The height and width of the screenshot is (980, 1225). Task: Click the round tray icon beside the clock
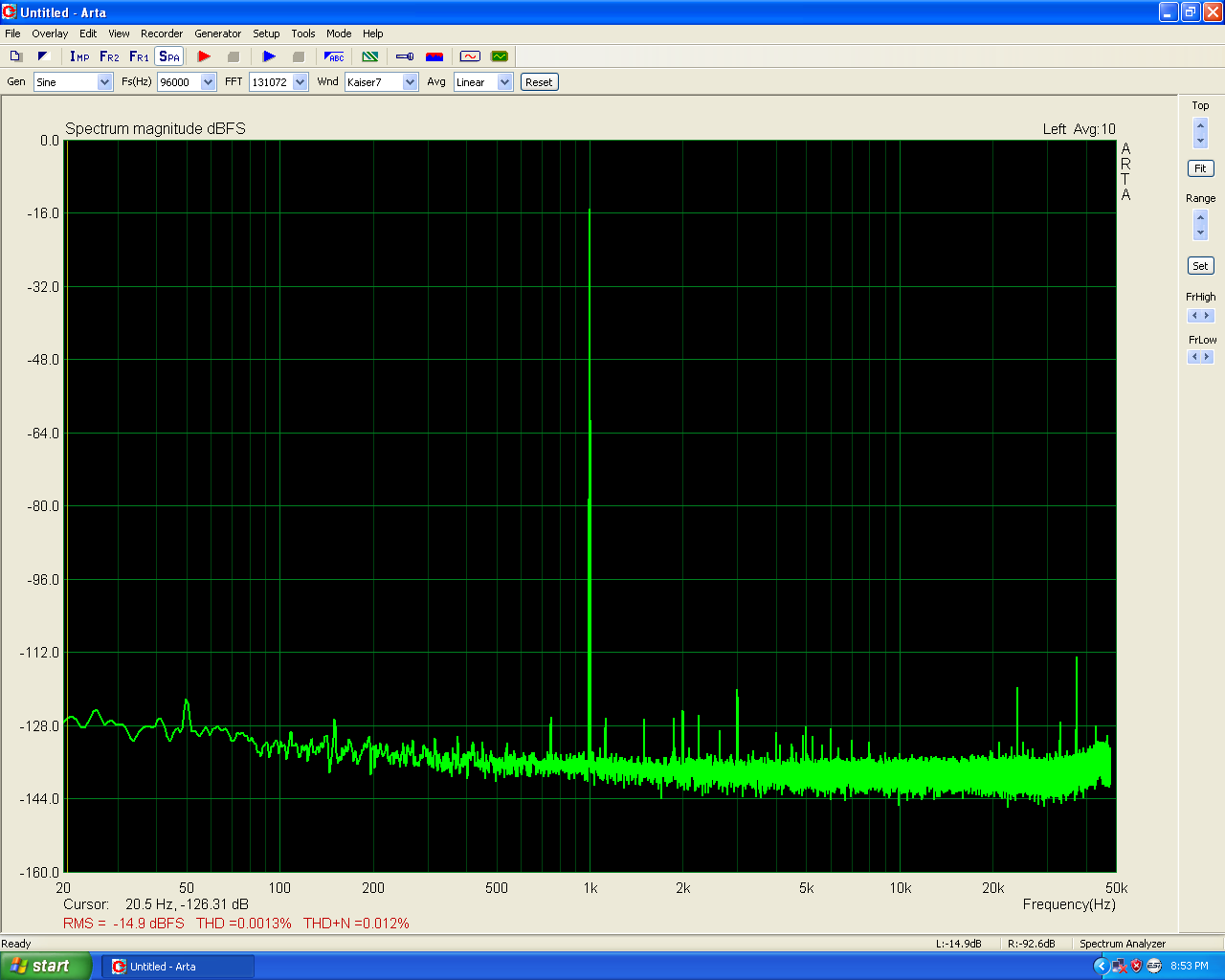[x=1154, y=966]
